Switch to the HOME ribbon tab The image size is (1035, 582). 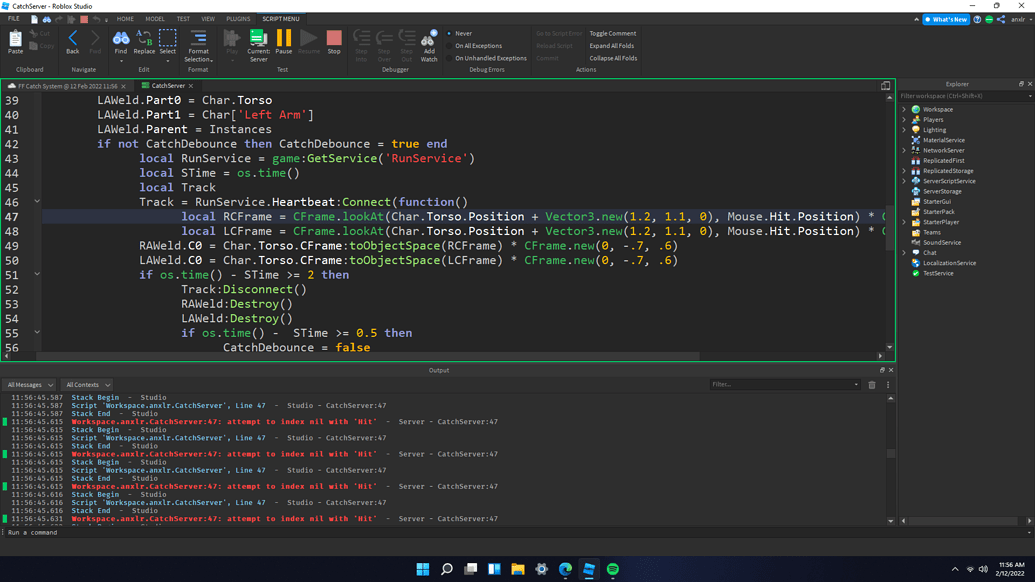pos(125,19)
